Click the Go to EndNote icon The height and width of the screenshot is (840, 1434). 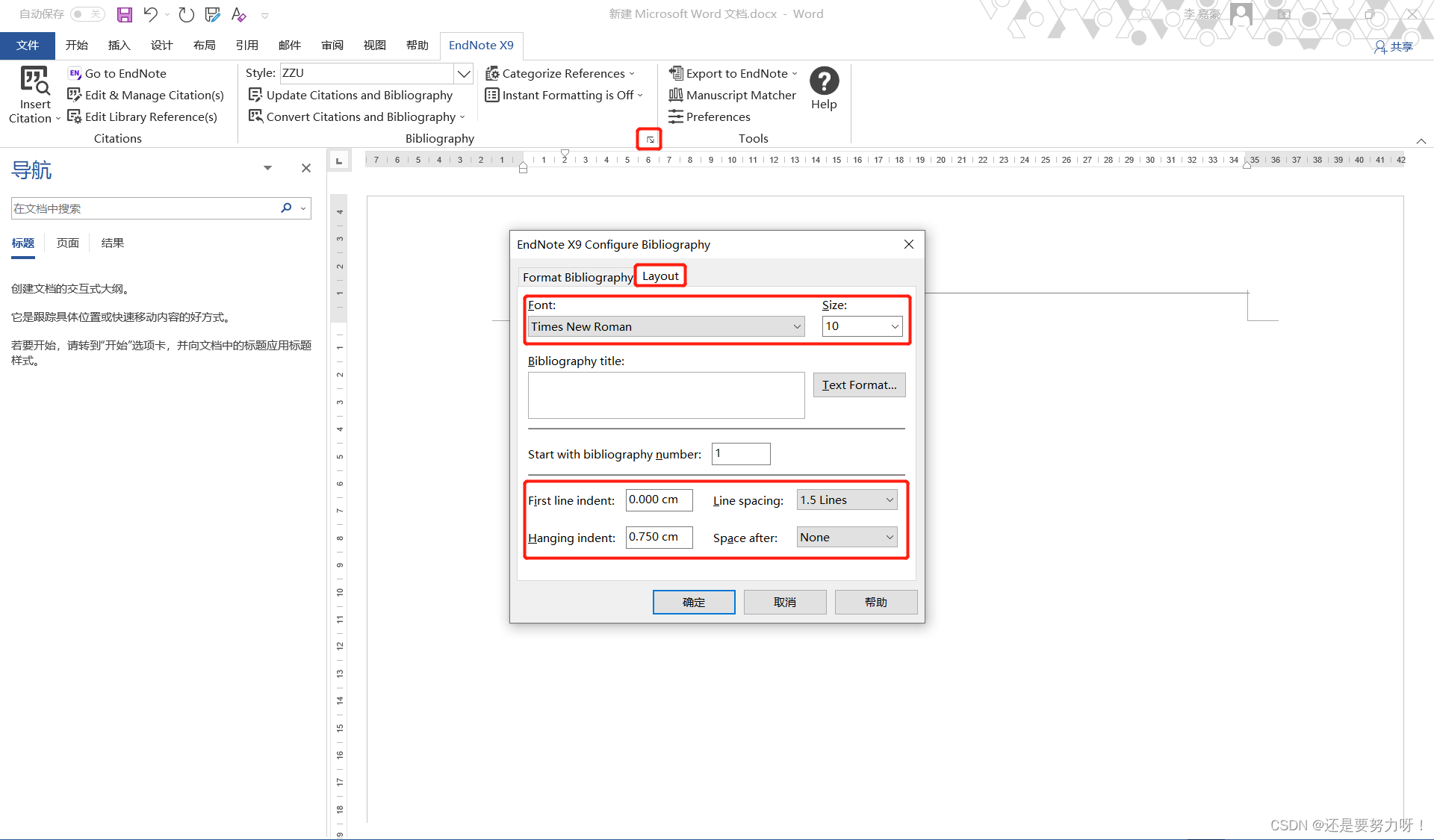[x=75, y=73]
